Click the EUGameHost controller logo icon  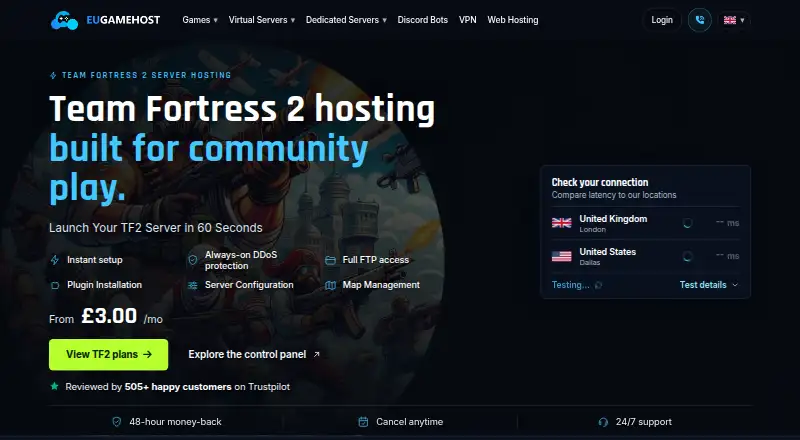pos(64,20)
